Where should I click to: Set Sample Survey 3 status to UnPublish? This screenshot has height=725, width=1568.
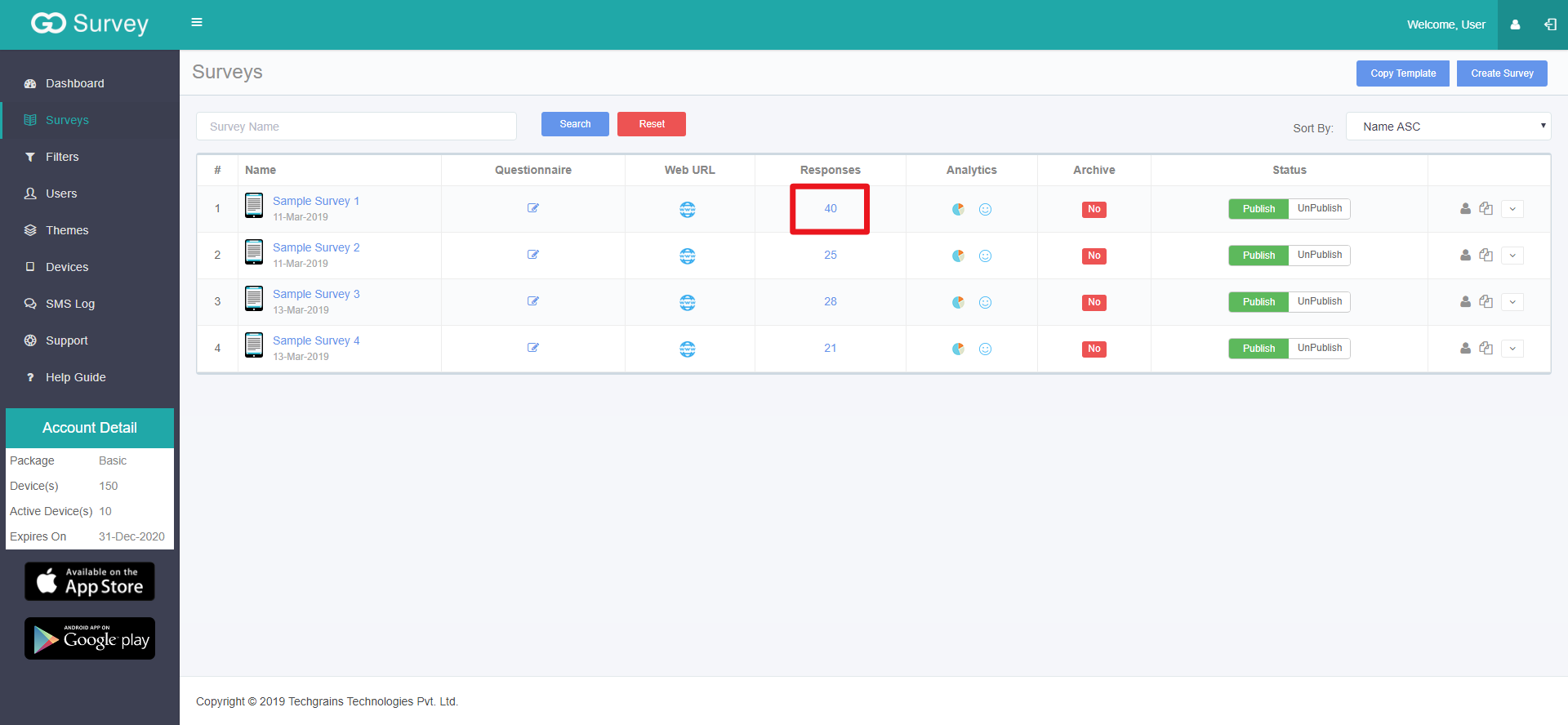point(1320,302)
